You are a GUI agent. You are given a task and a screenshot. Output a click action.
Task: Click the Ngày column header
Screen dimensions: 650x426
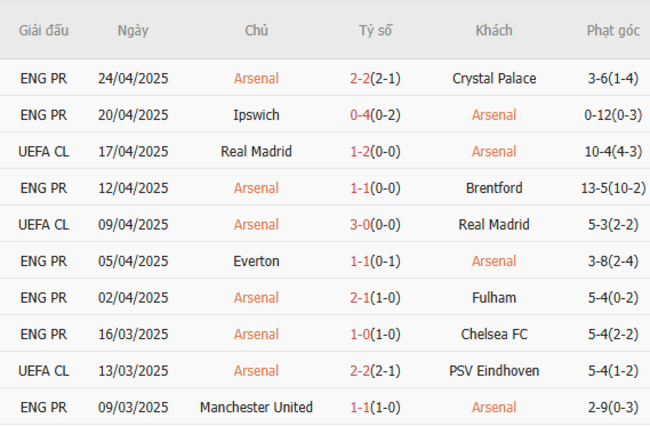(133, 30)
